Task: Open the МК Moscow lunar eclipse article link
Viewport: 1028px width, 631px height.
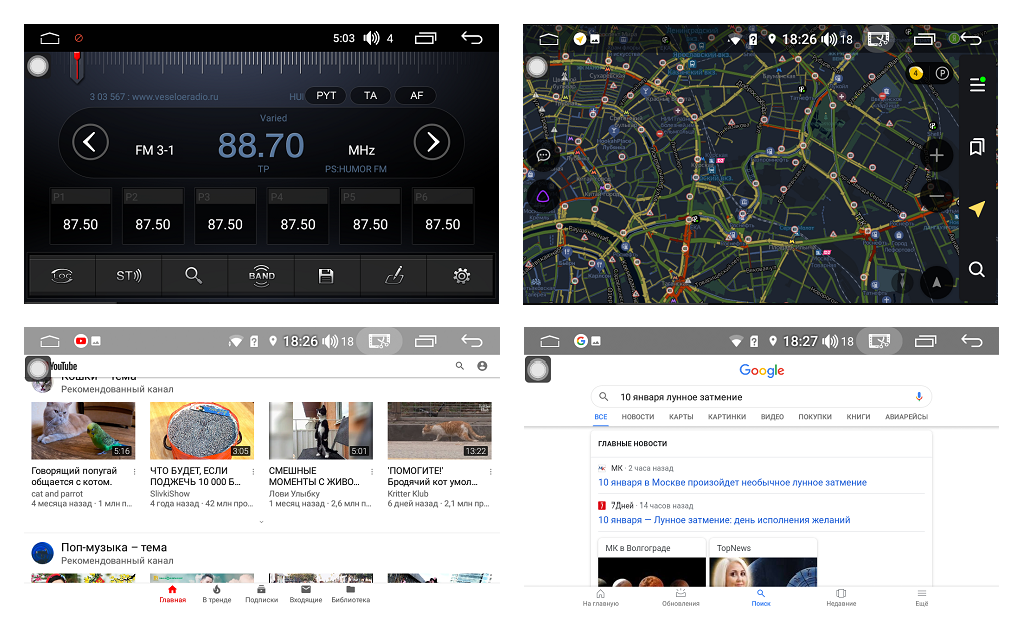Action: coord(732,482)
